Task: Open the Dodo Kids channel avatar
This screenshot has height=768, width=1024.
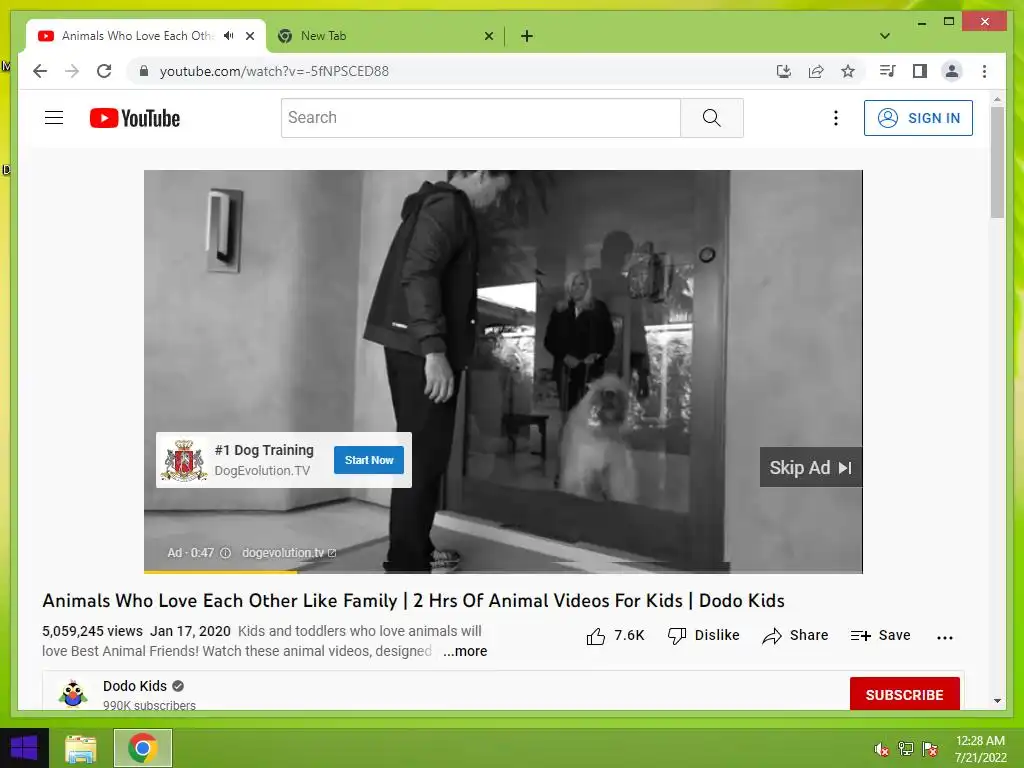Action: [x=73, y=694]
